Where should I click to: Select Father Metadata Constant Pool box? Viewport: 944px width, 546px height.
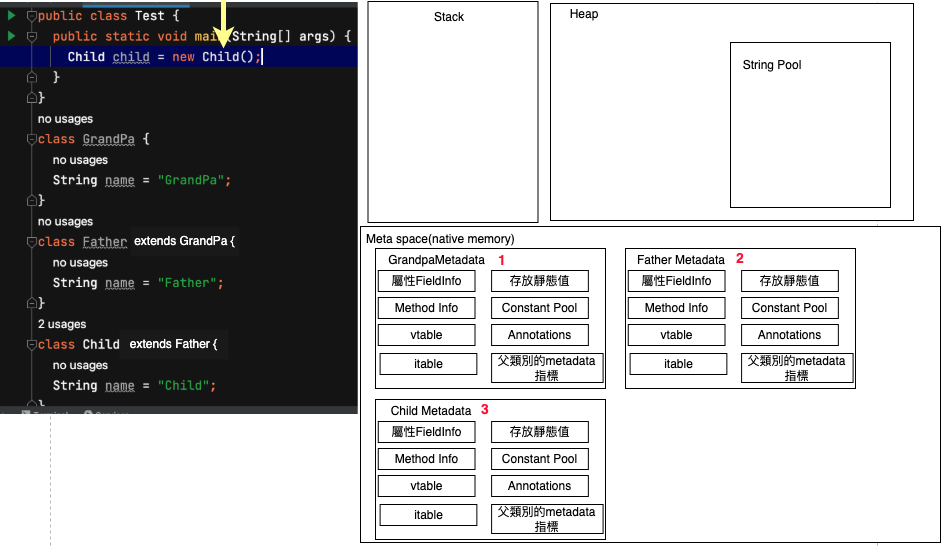(x=789, y=308)
